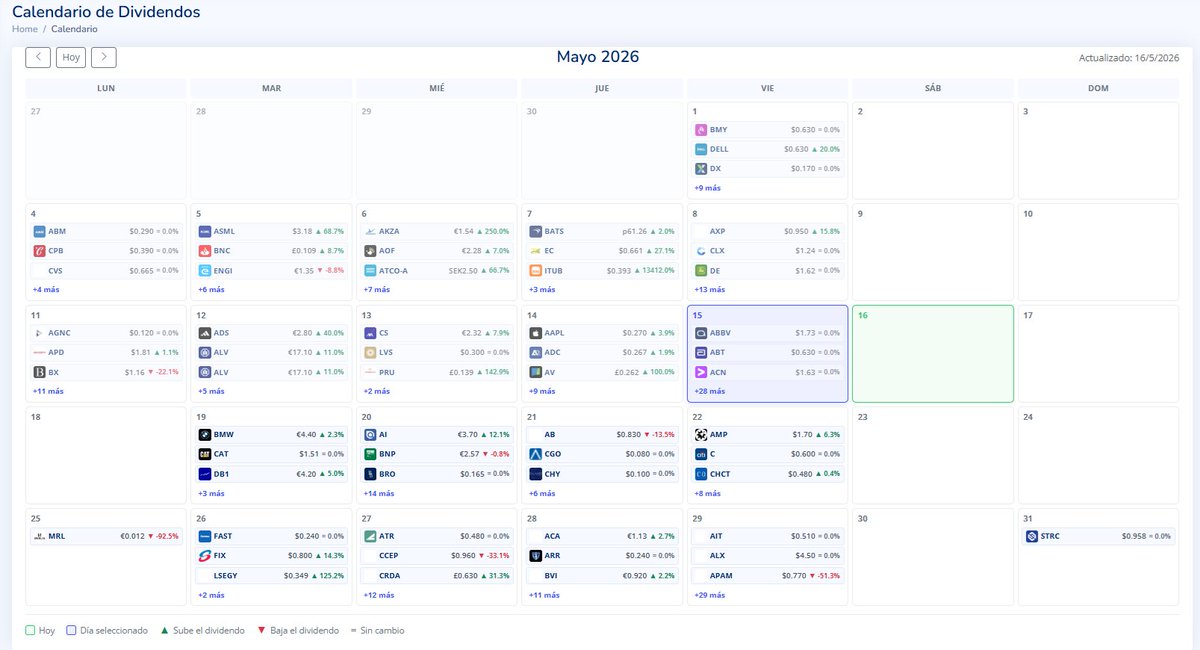This screenshot has width=1200, height=650.
Task: Expand +7 más on May 6
Action: click(377, 290)
